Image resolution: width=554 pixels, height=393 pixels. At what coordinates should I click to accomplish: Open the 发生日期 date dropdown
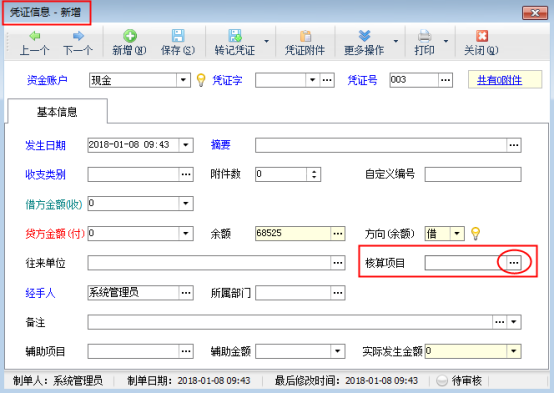tap(186, 145)
